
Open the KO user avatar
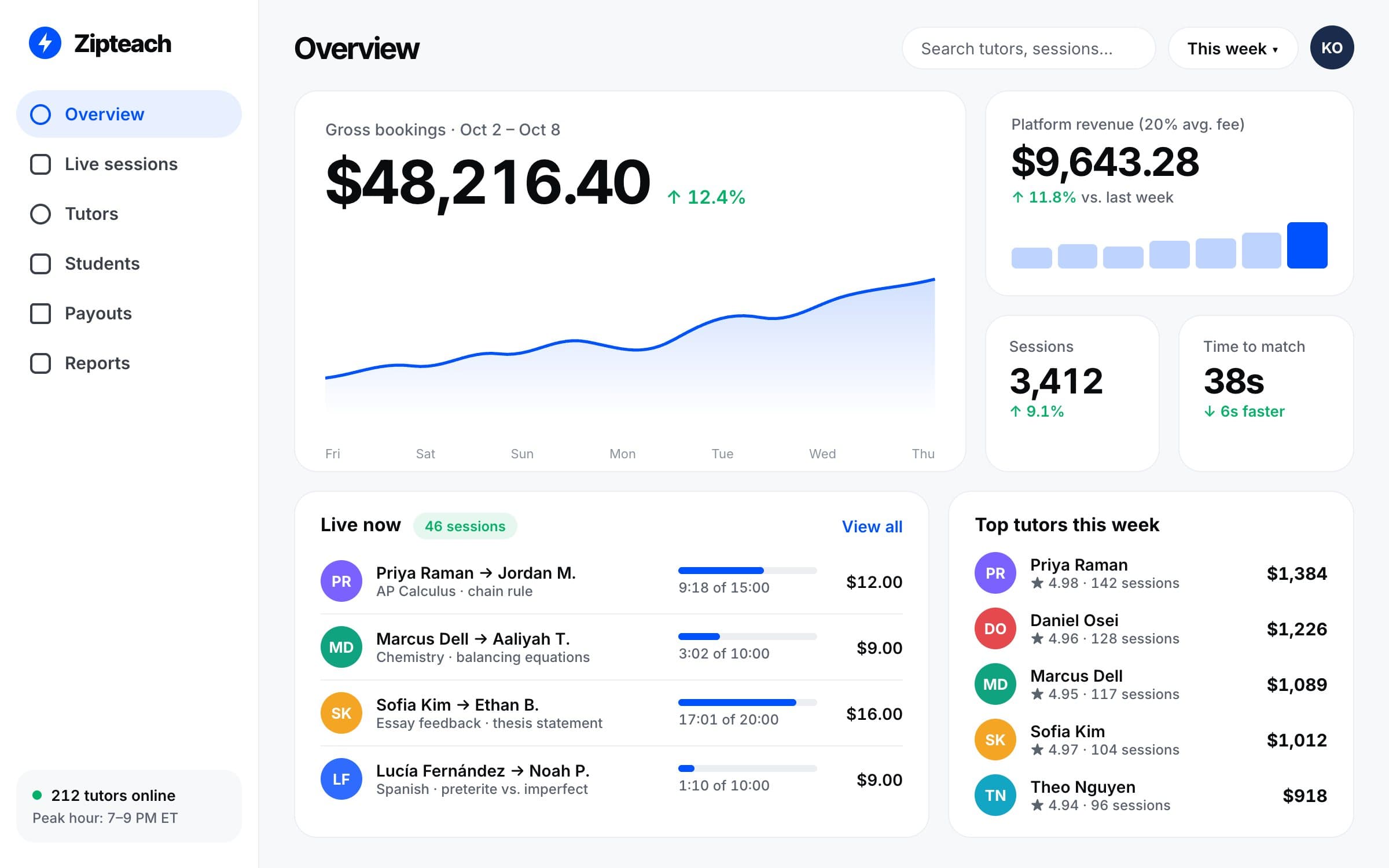coord(1332,47)
